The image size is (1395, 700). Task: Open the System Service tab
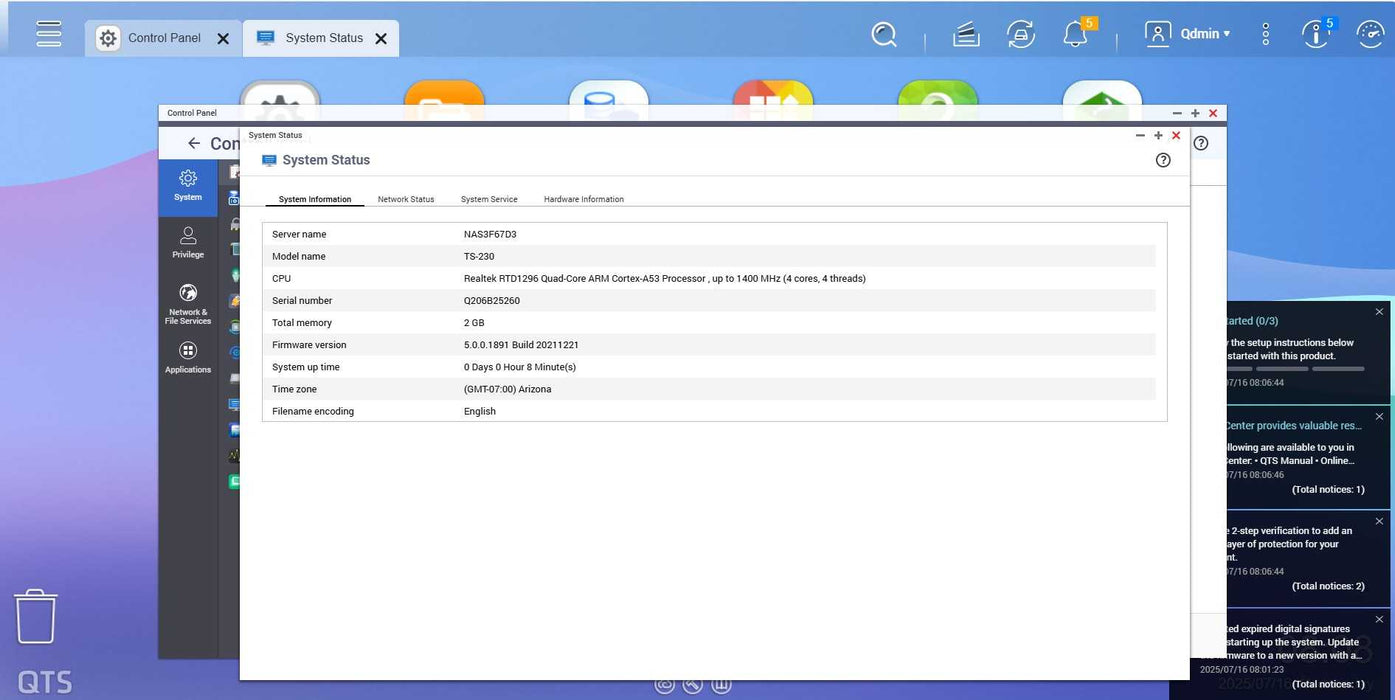(x=489, y=199)
